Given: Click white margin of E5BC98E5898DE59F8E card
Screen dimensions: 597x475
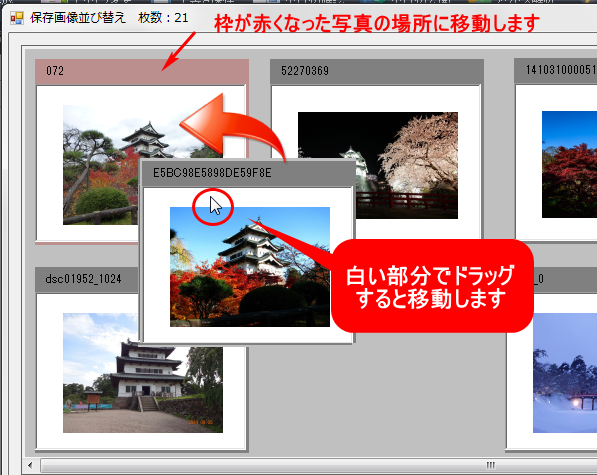Looking at the screenshot, I should 156,266.
